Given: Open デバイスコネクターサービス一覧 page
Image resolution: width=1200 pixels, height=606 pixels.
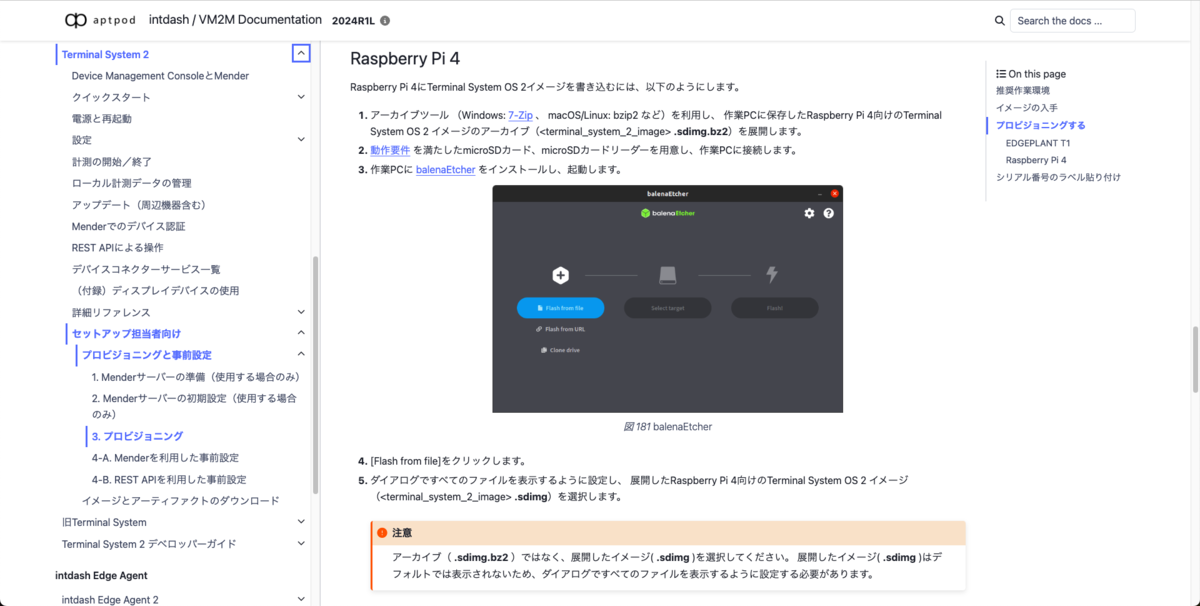Looking at the screenshot, I should coord(146,269).
